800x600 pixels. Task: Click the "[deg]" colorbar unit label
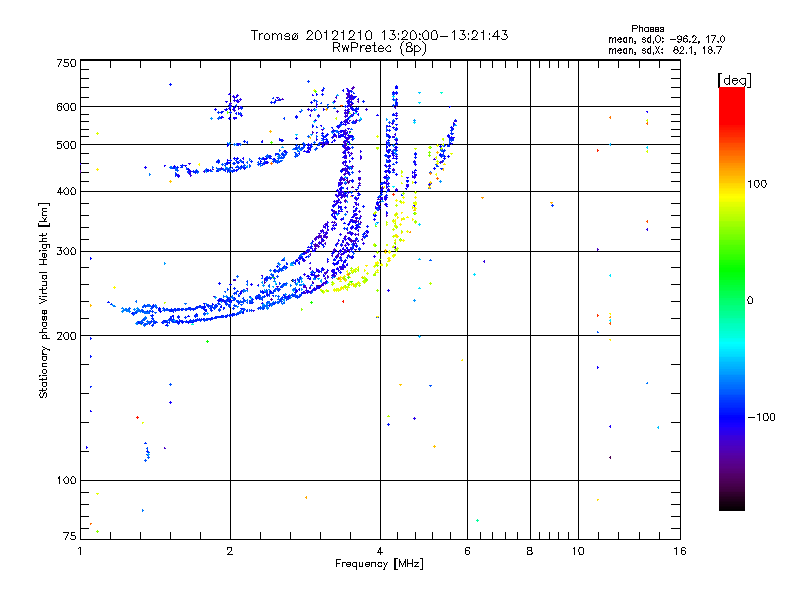pos(734,80)
